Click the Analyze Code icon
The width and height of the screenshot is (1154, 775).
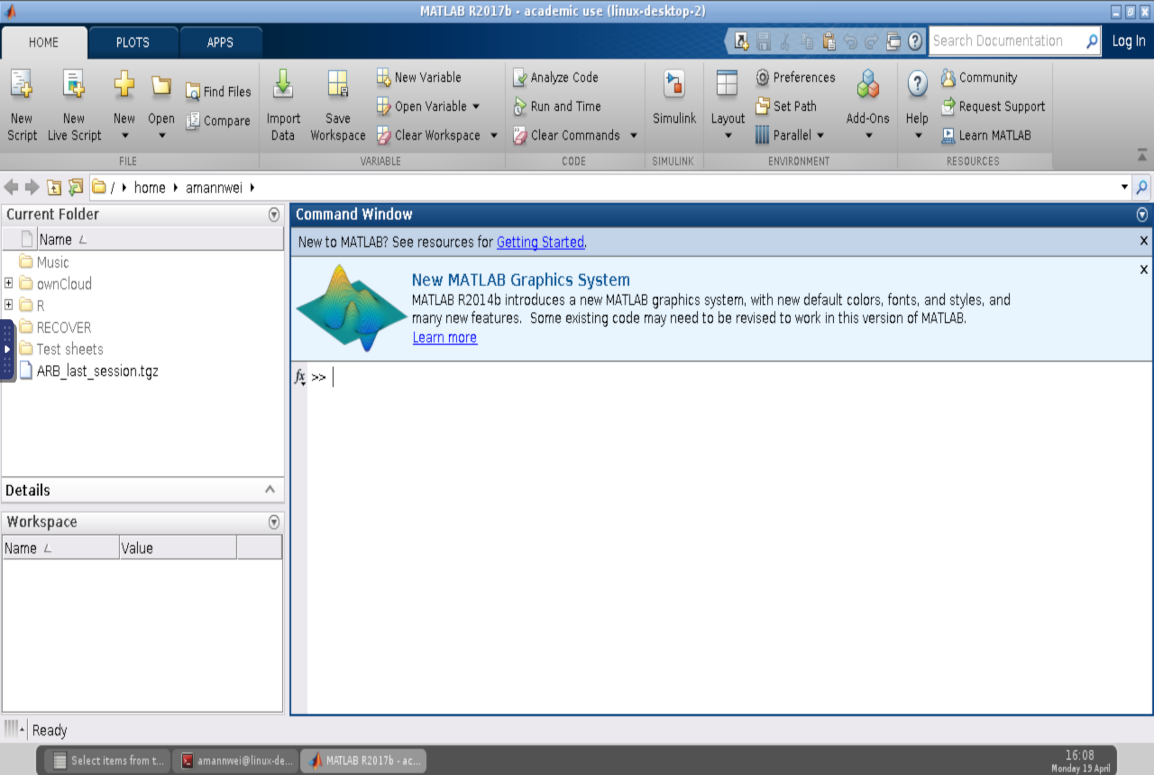(x=520, y=78)
